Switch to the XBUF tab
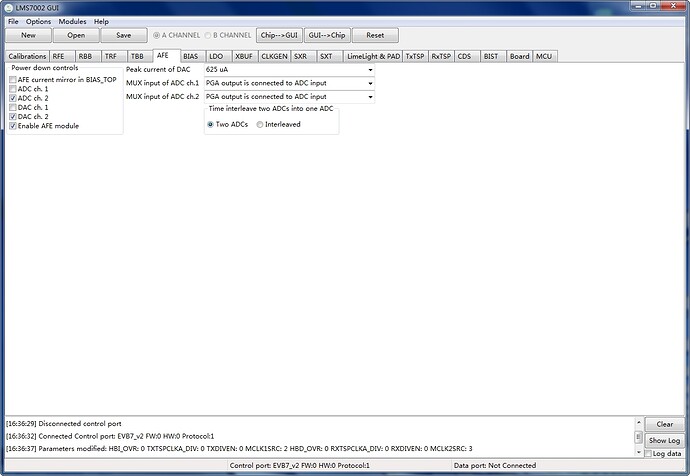 [244, 56]
